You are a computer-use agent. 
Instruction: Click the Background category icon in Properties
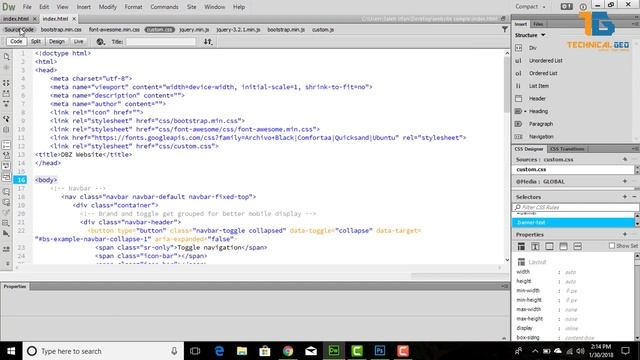(x=563, y=247)
